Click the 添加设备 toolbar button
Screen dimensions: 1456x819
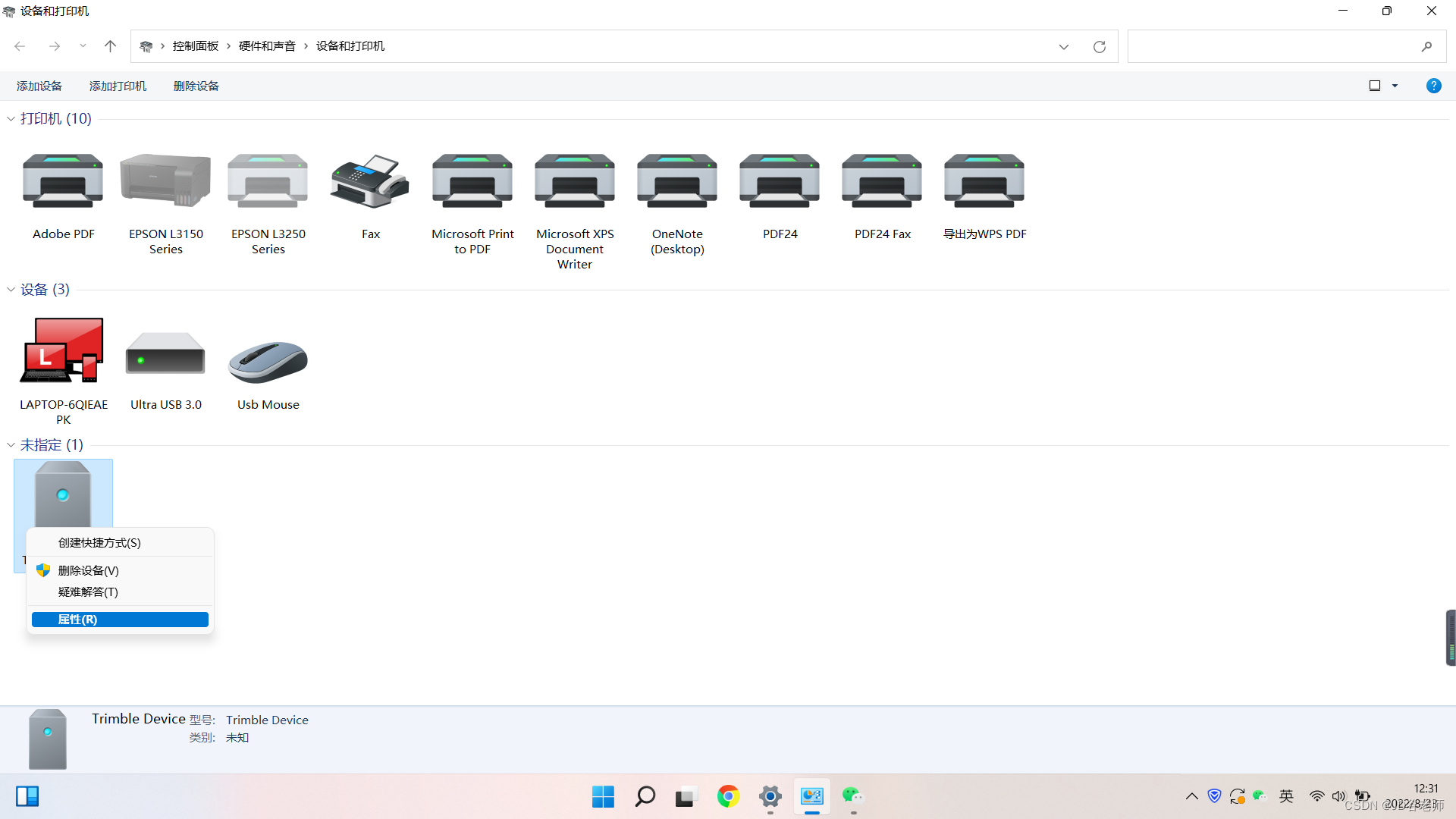coord(39,86)
